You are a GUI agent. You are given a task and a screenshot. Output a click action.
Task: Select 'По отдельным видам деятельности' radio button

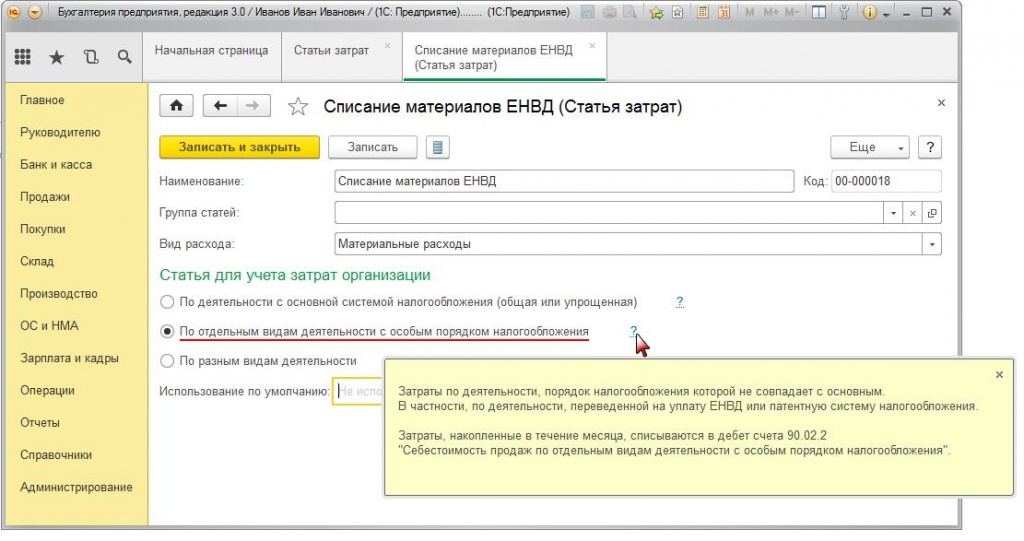point(167,331)
